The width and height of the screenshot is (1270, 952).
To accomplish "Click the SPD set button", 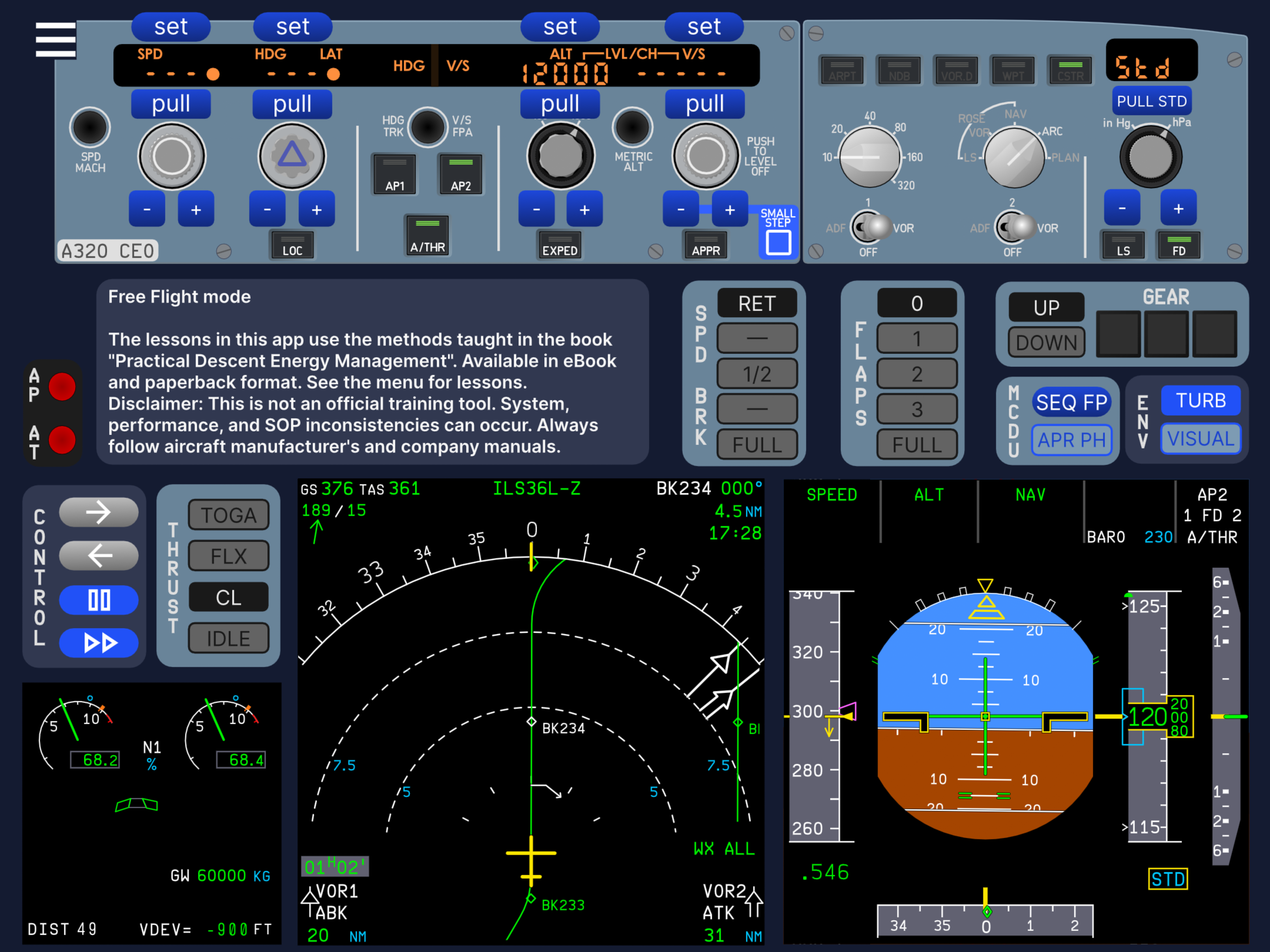I will (171, 26).
